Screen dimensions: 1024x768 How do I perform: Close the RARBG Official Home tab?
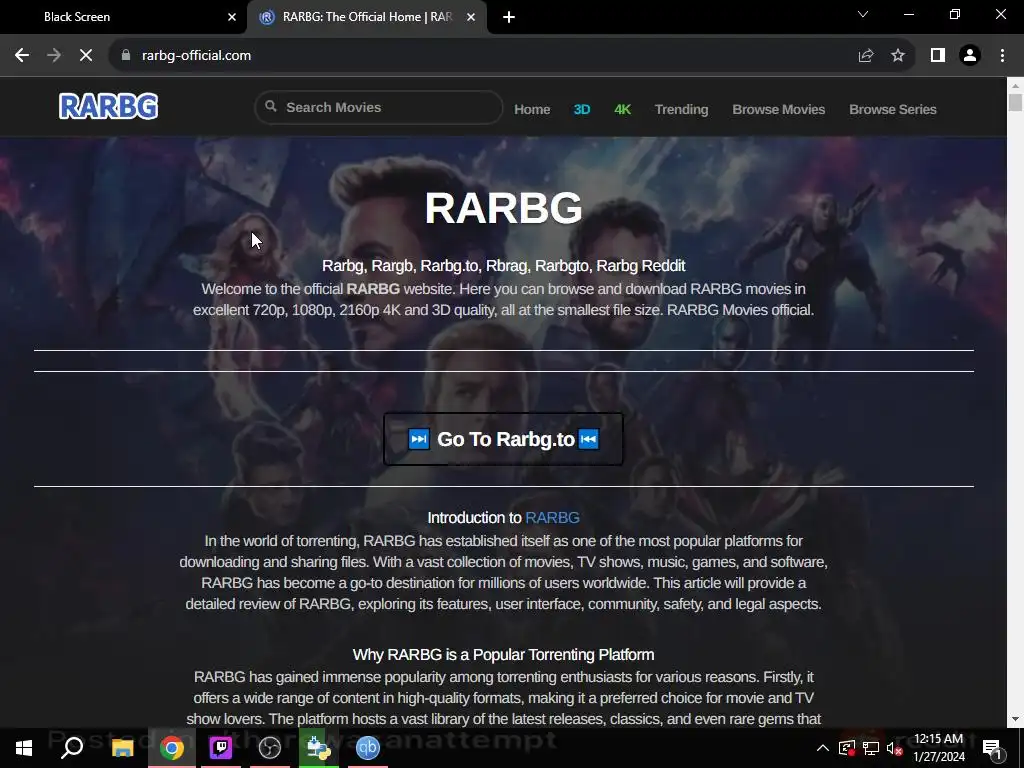471,17
